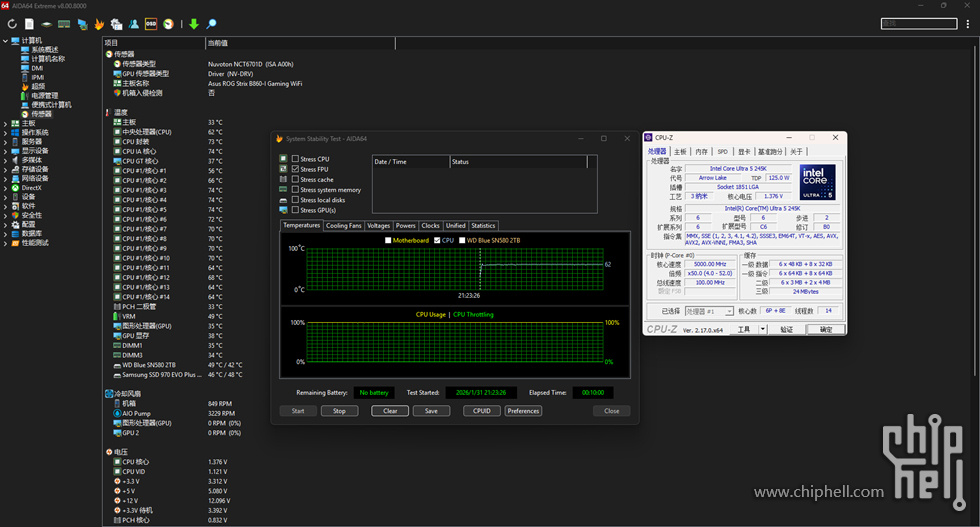Click the green download arrow icon
This screenshot has width=980, height=527.
click(x=194, y=24)
